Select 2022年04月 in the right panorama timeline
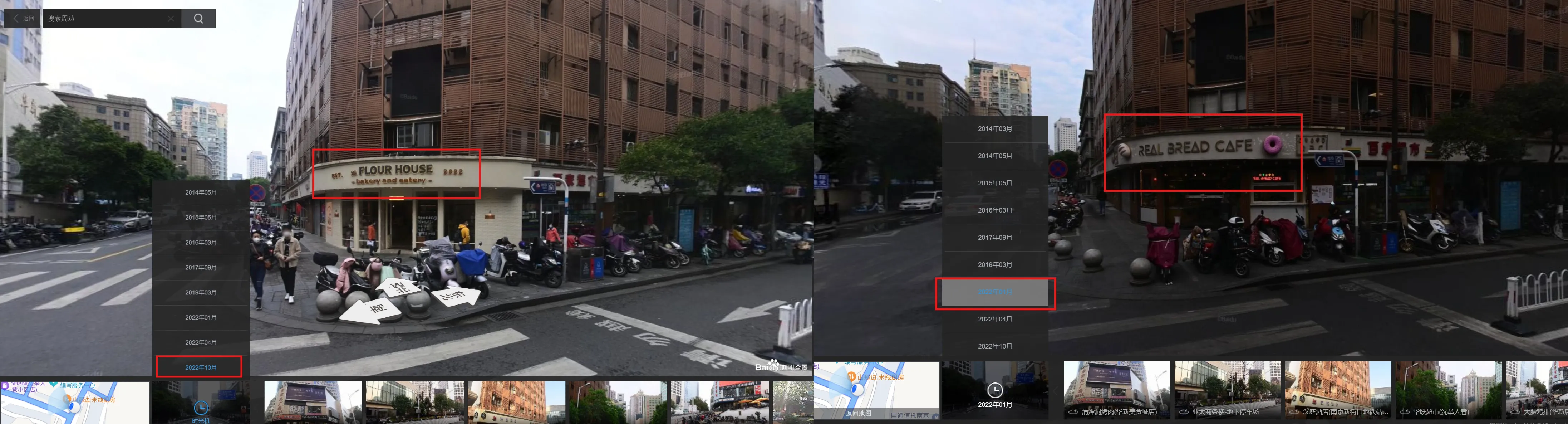Screen dimensions: 1568x424 pyautogui.click(x=995, y=319)
